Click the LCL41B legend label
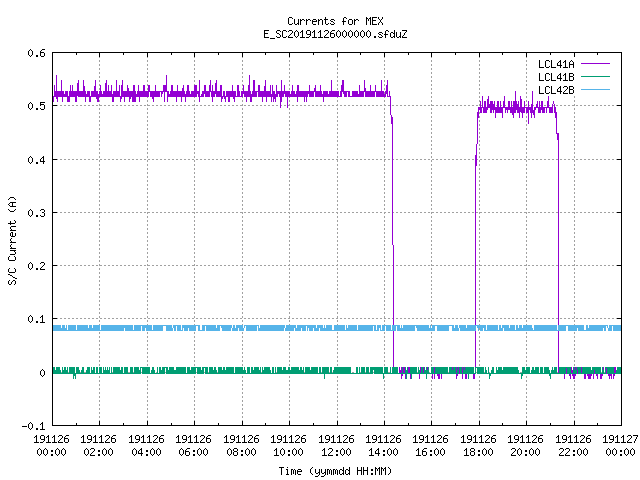640x480 pixels. click(556, 77)
